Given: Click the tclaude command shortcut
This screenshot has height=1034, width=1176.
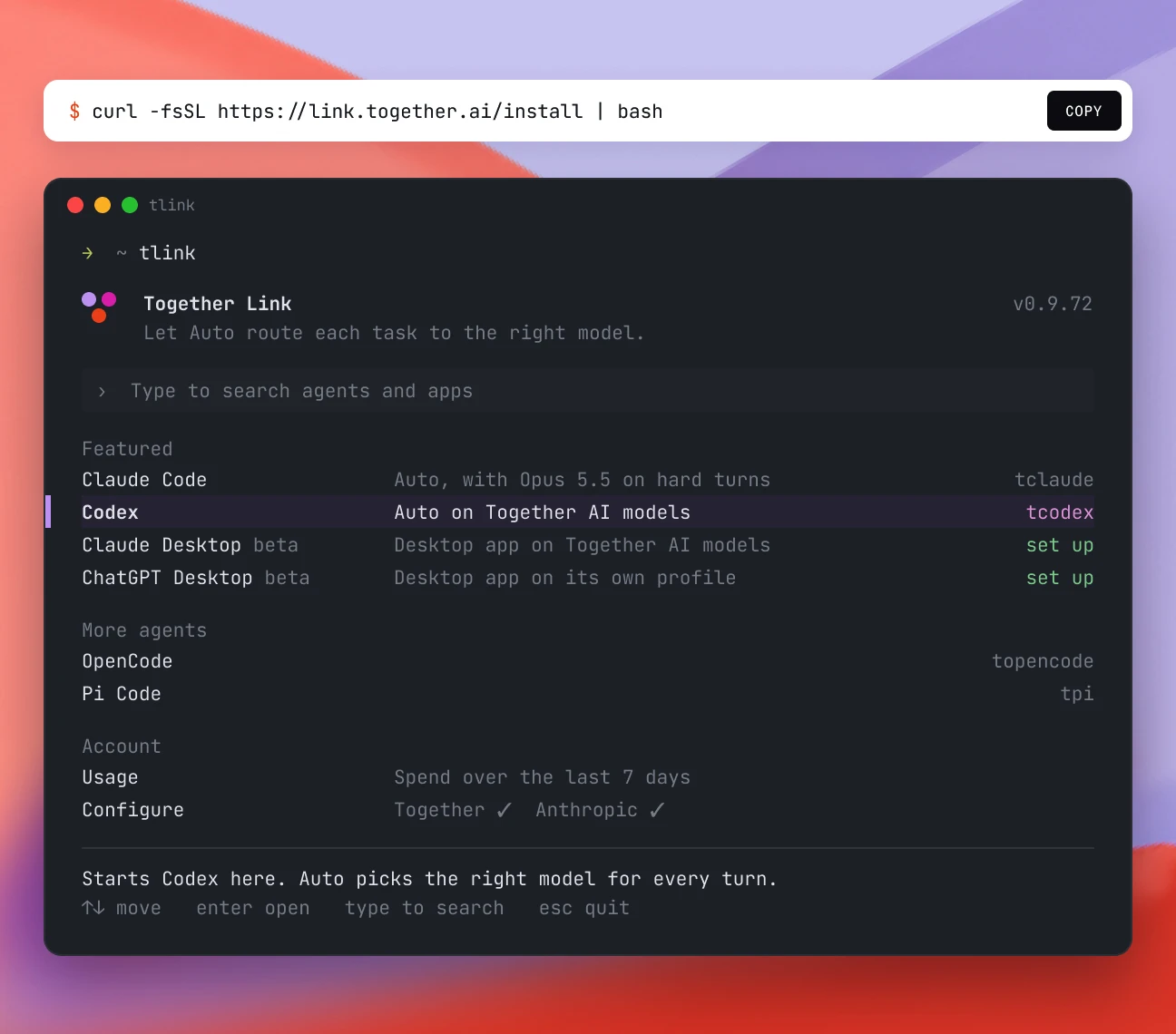Looking at the screenshot, I should click(x=1054, y=480).
